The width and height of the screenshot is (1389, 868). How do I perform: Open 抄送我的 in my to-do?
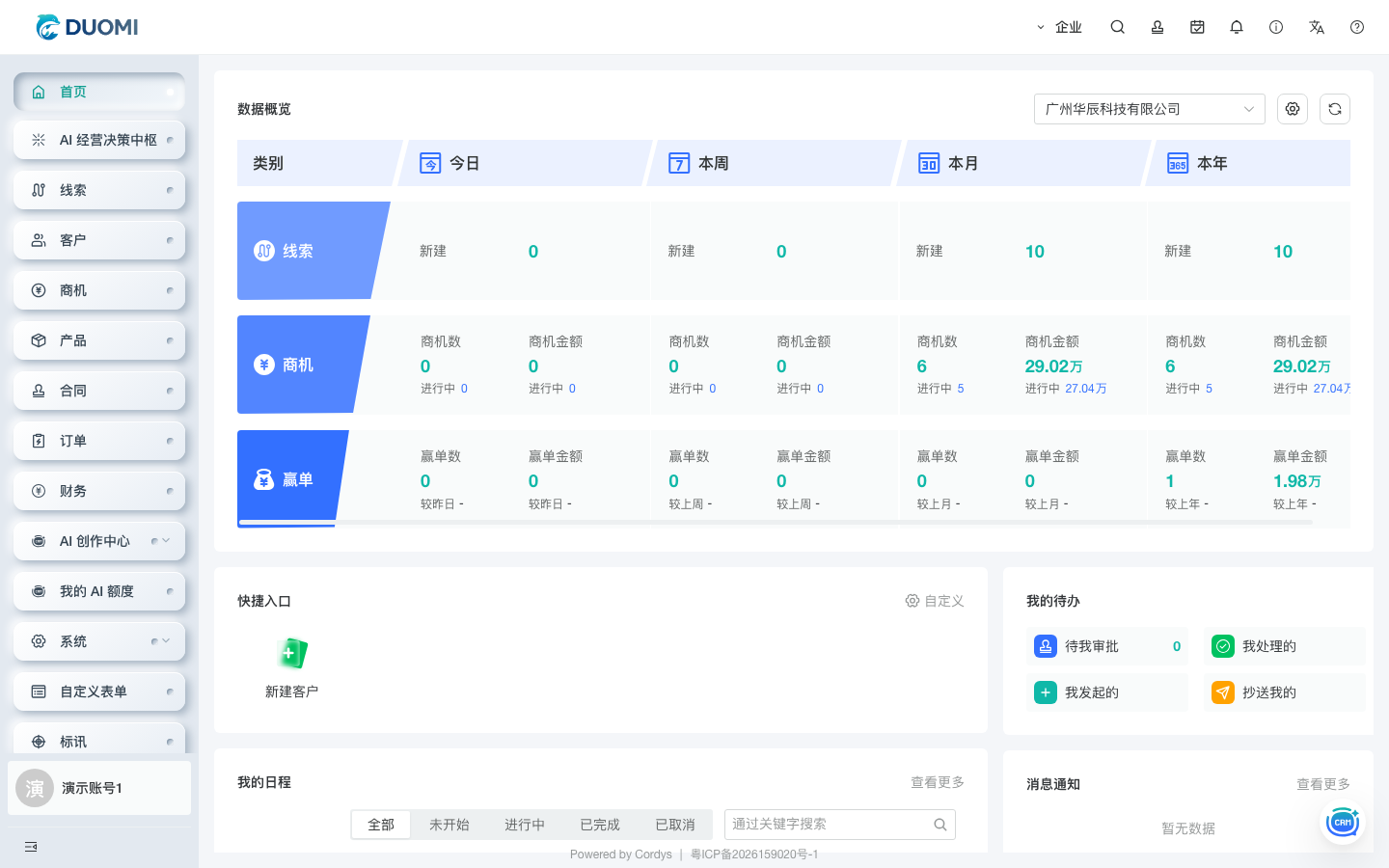click(x=1285, y=692)
